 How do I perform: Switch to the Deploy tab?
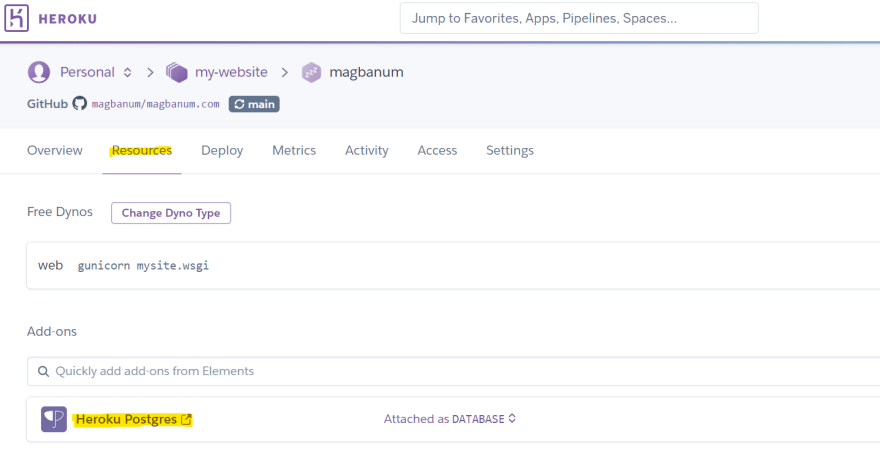tap(222, 150)
